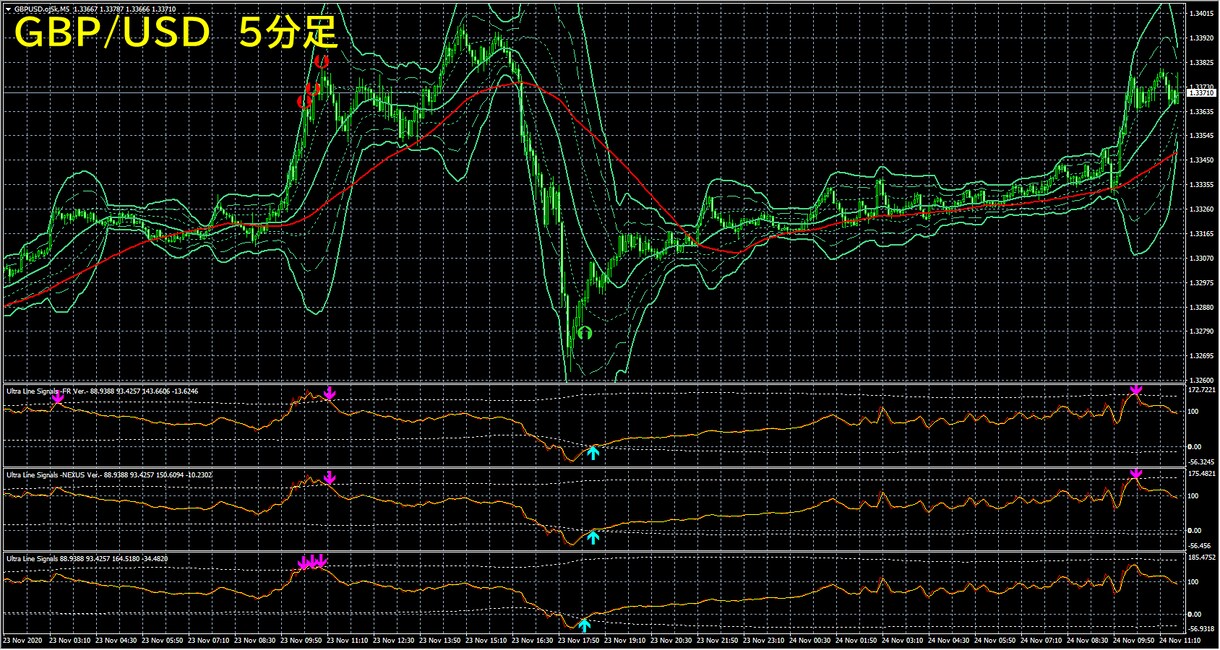Click the green circle buy signal at the price low
Image resolution: width=1220 pixels, height=650 pixels.
[x=585, y=333]
